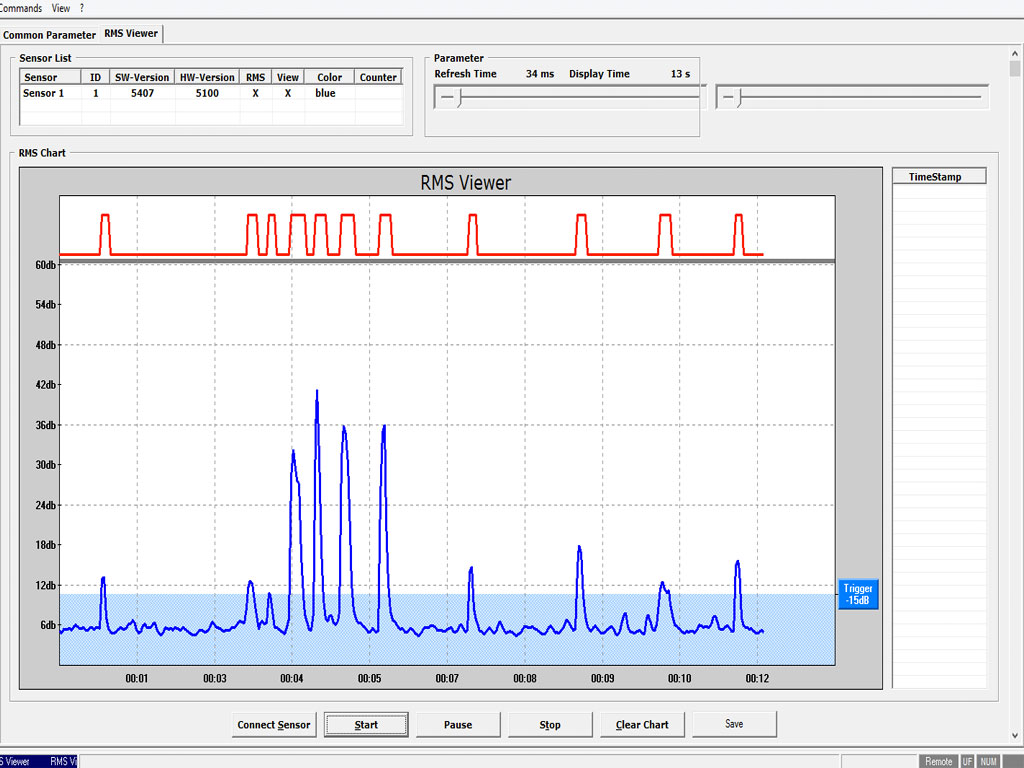Viewport: 1024px width, 768px height.
Task: Click the scrollbar up arrow
Action: pos(1014,54)
